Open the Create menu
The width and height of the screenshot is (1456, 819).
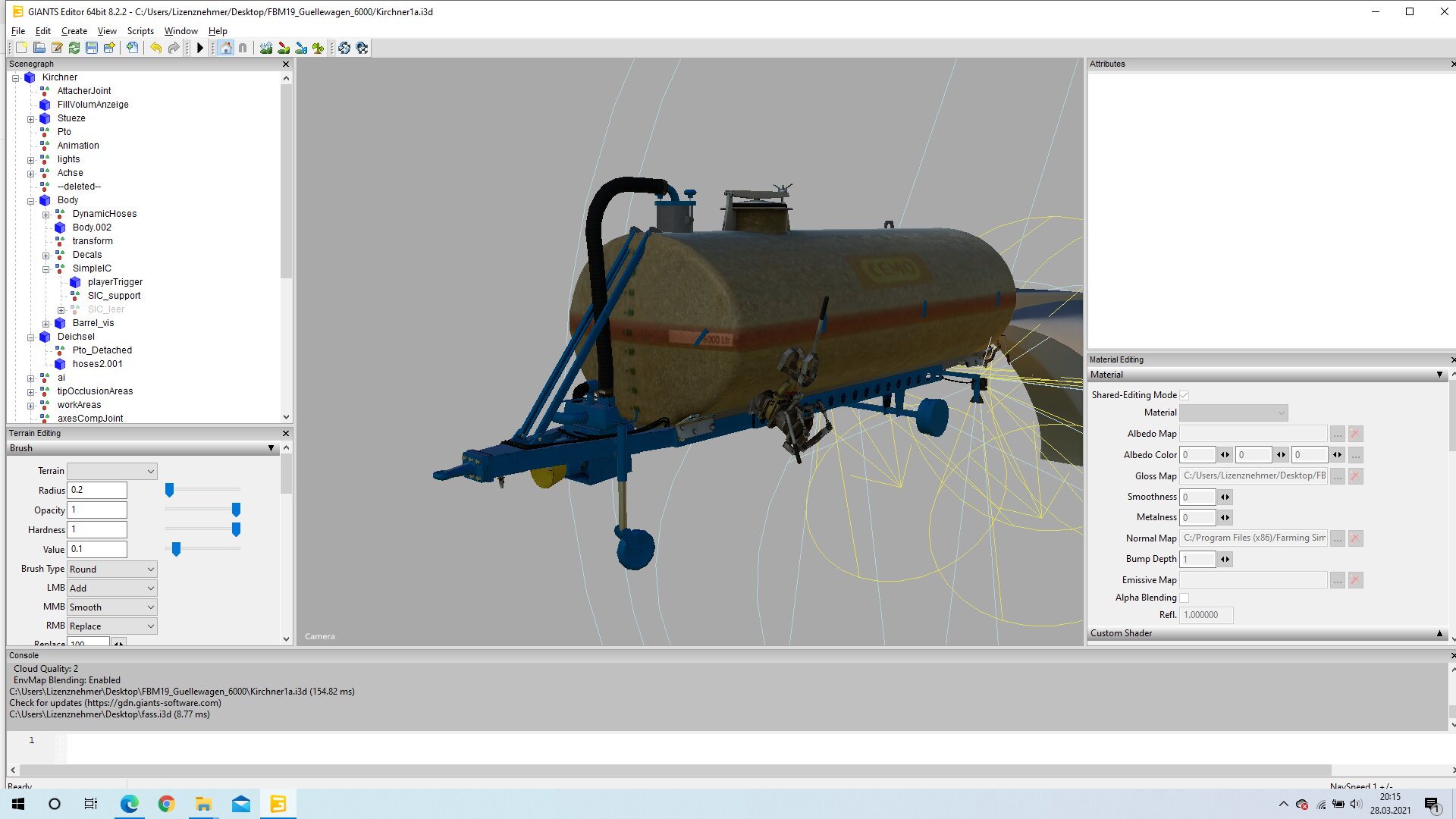click(74, 31)
